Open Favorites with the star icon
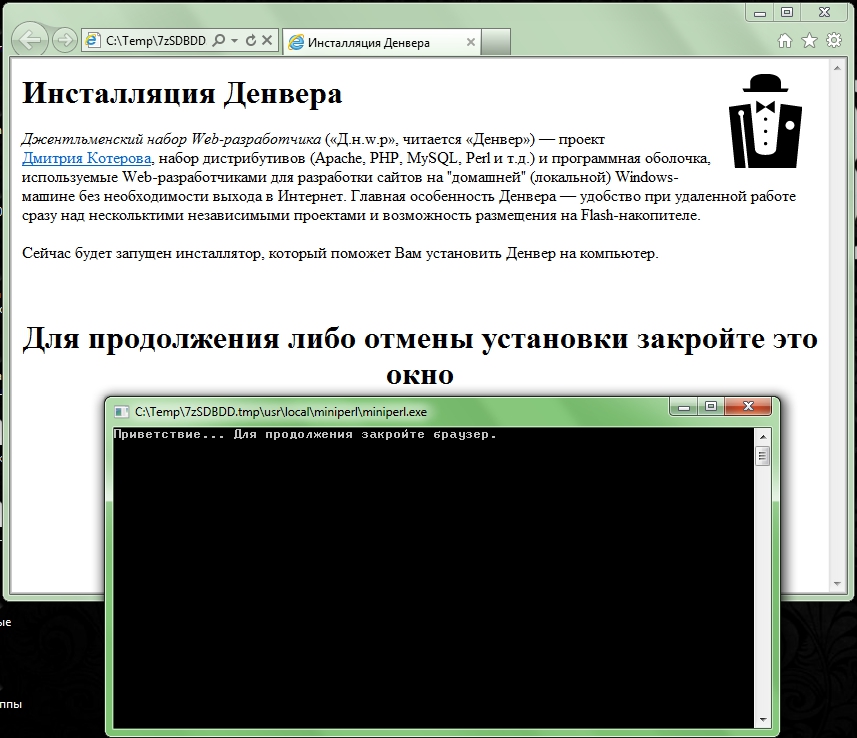Screen dimensions: 857x738 pos(809,40)
